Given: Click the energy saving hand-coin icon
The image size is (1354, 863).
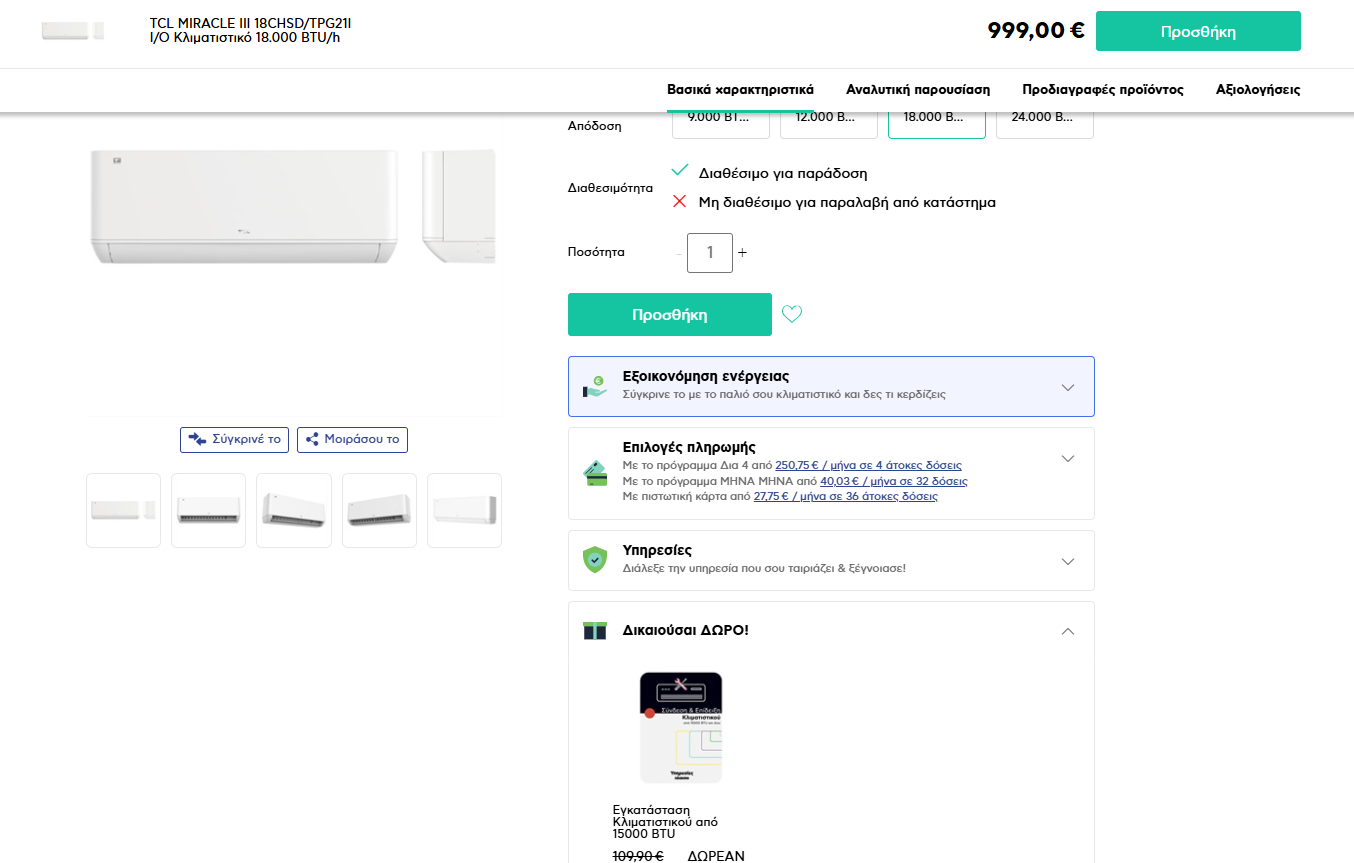Looking at the screenshot, I should coord(595,386).
